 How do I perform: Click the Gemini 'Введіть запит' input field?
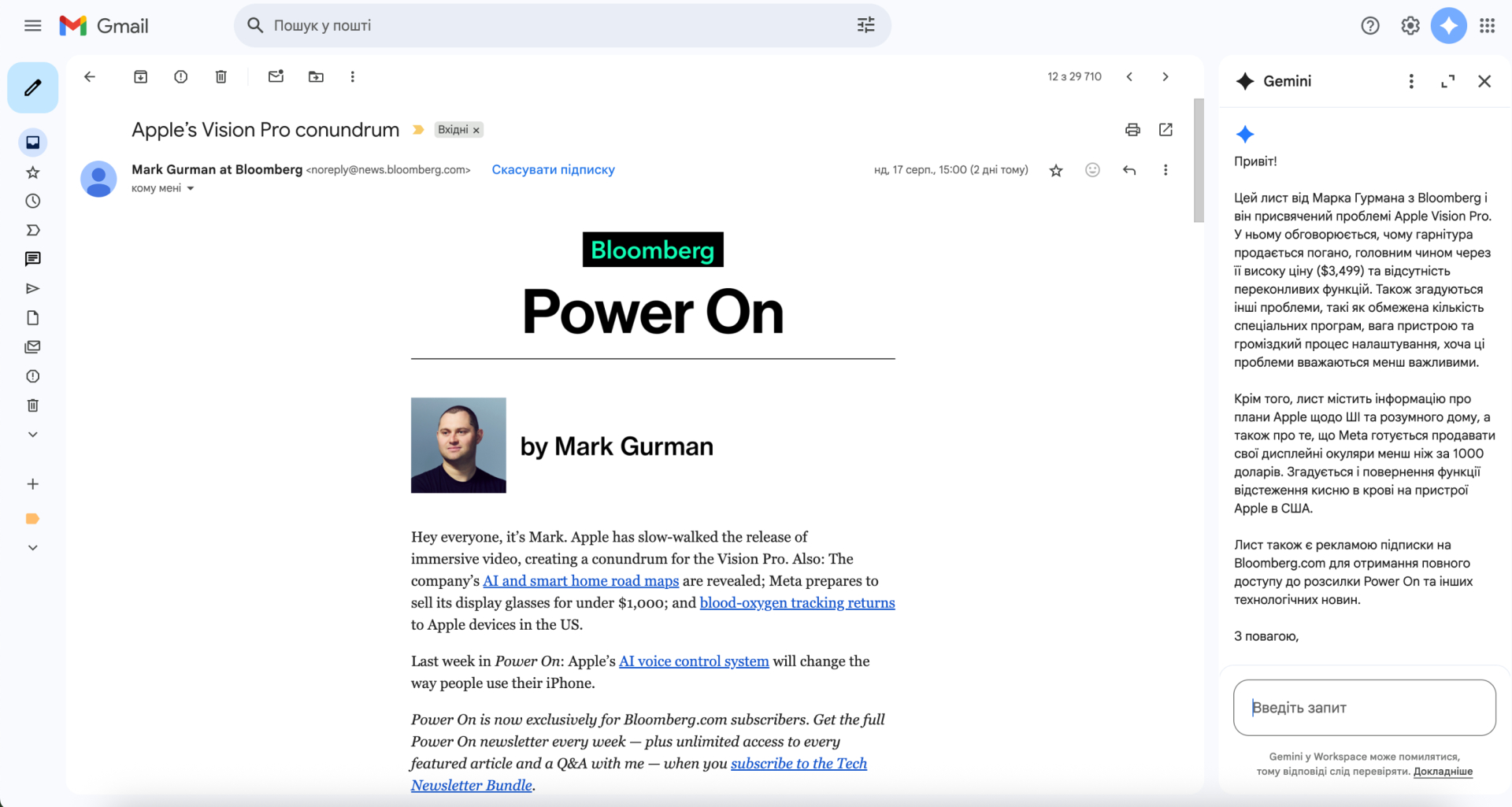(x=1364, y=707)
